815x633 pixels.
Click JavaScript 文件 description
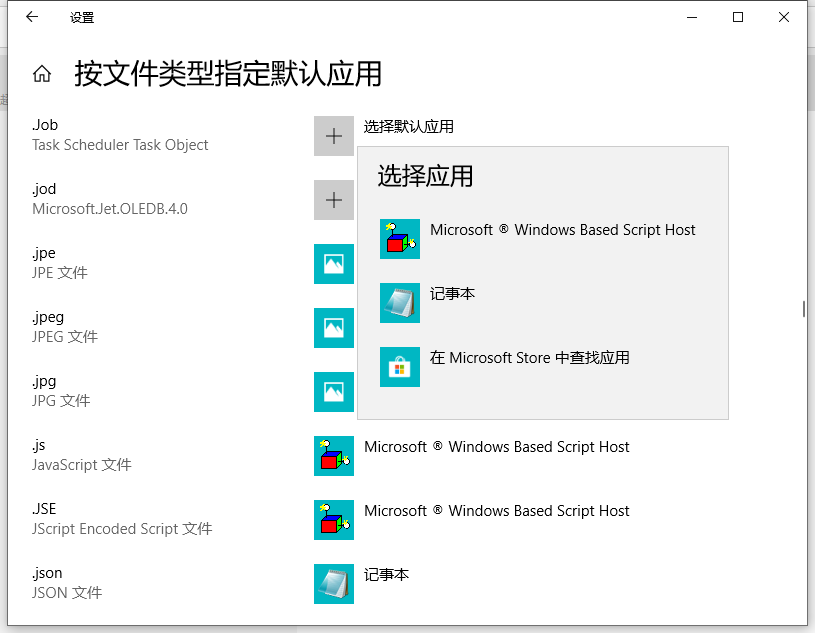[82, 465]
